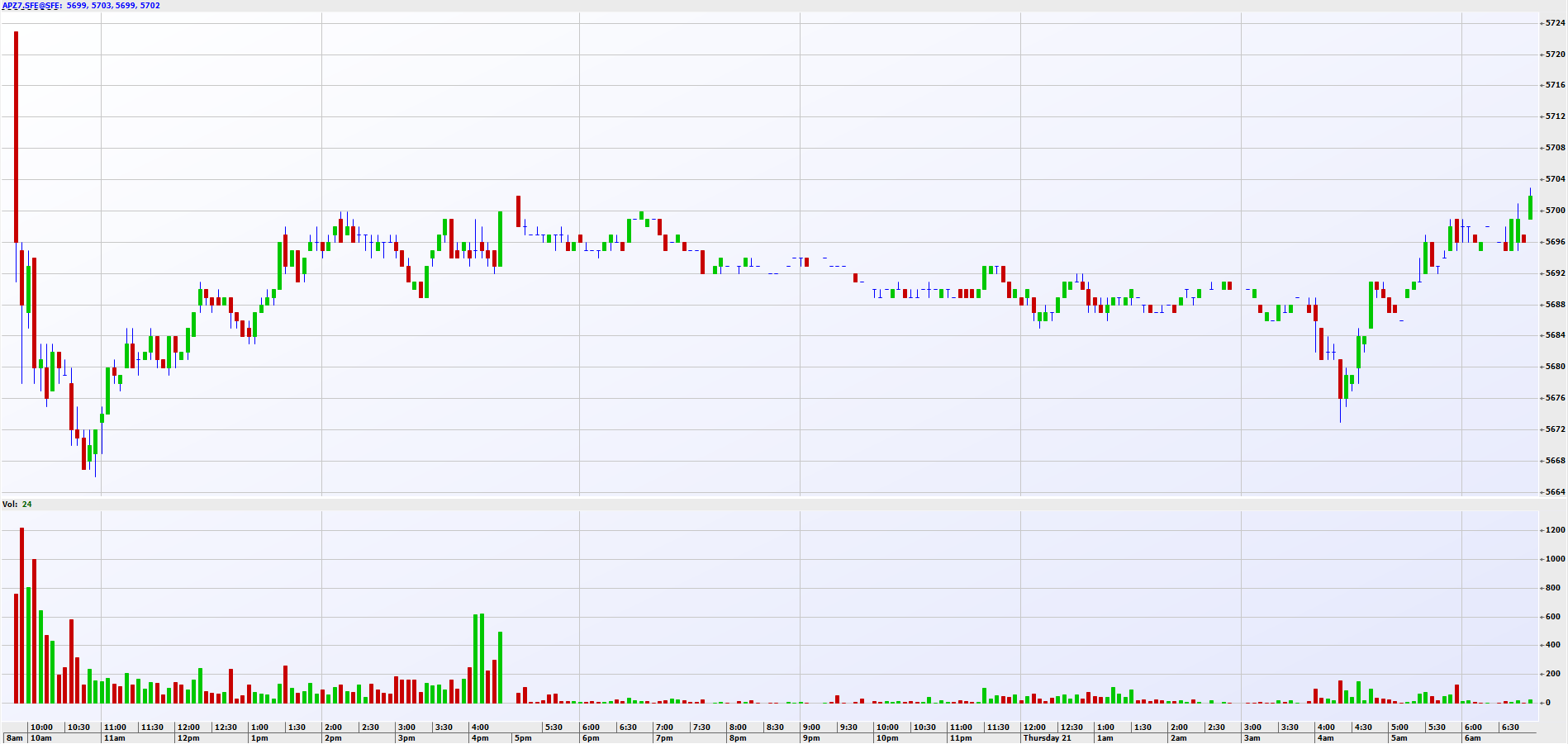Screen dimensions: 1568x744
Task: Click the 600 volume axis label
Action: [1553, 617]
